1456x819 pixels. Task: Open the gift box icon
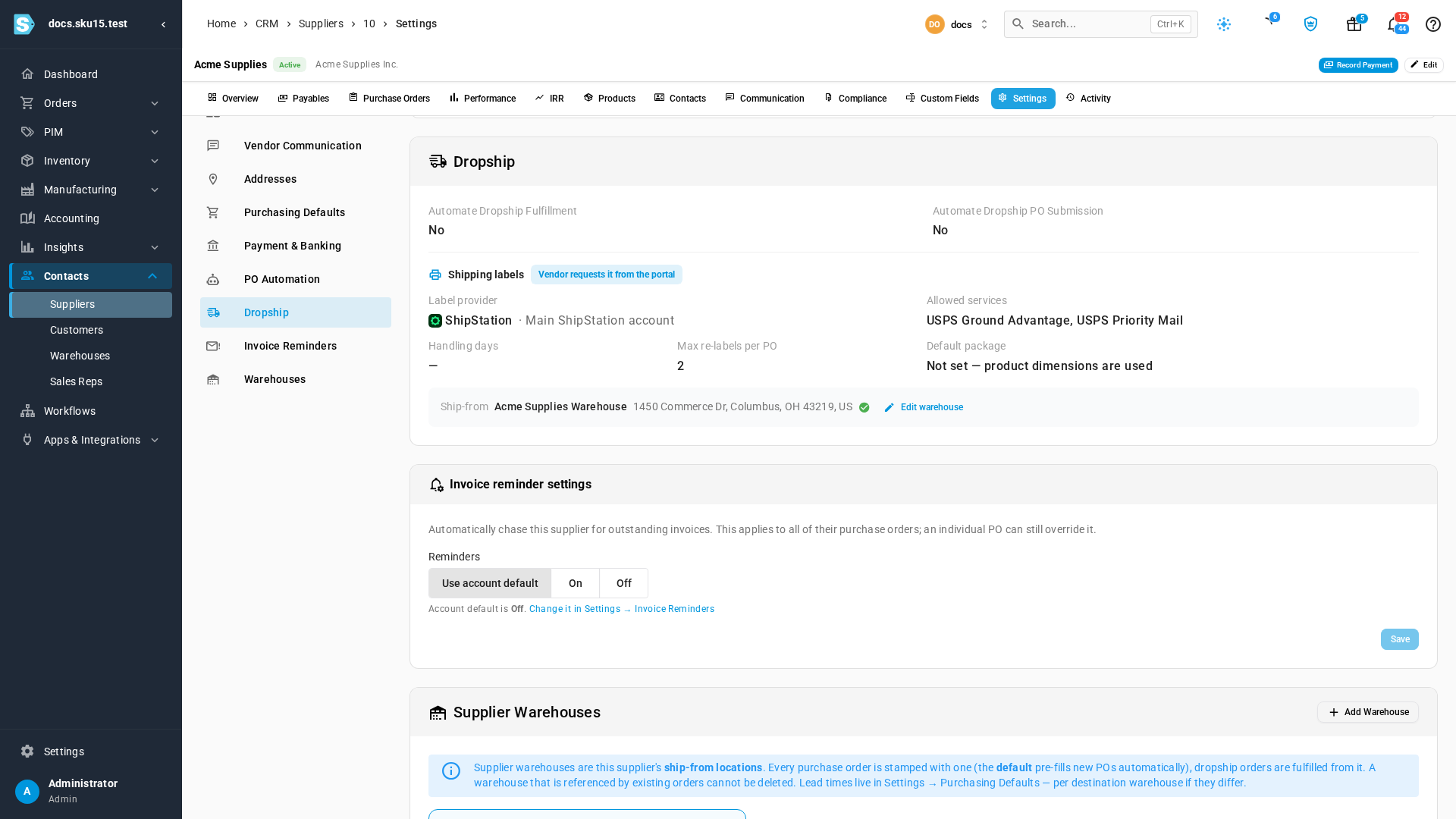pyautogui.click(x=1354, y=24)
